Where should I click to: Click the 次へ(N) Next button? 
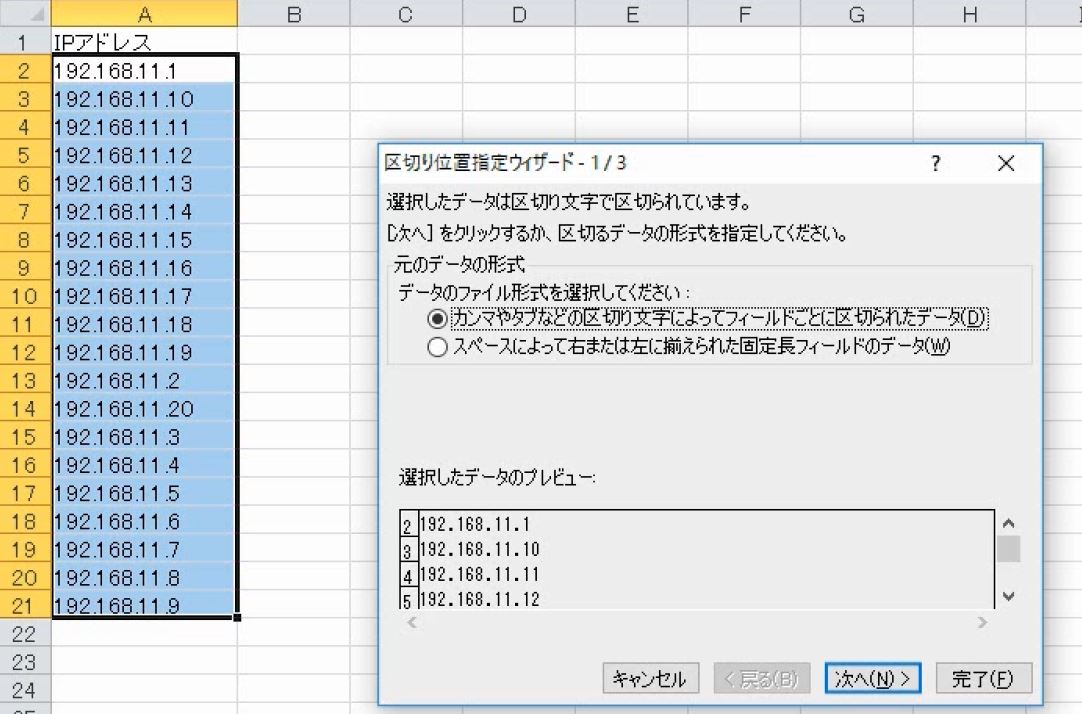[x=874, y=678]
